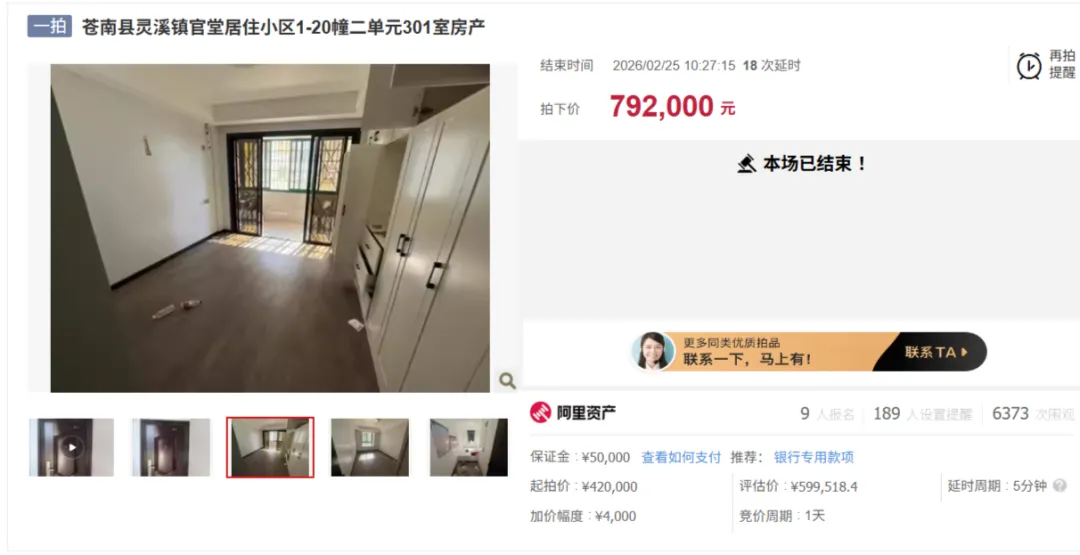
Task: Click the 18 次延时 extension count
Action: [771, 66]
